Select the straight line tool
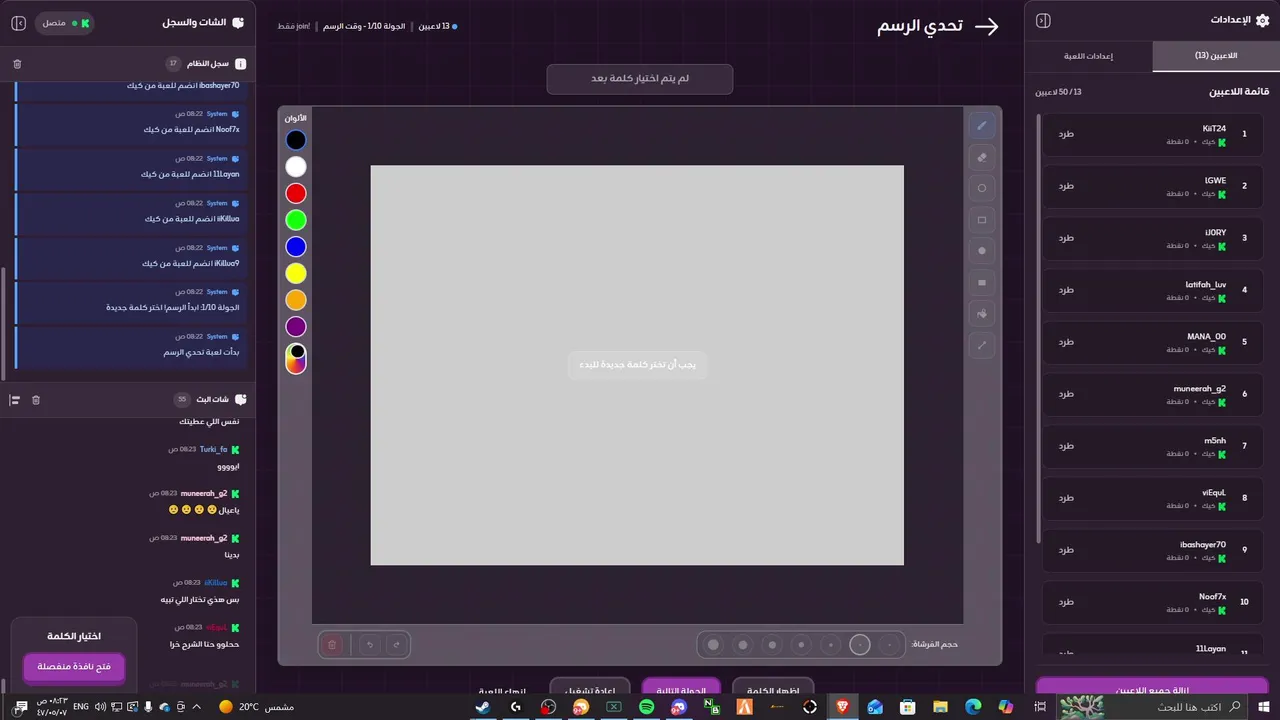1280x720 pixels. 982,345
